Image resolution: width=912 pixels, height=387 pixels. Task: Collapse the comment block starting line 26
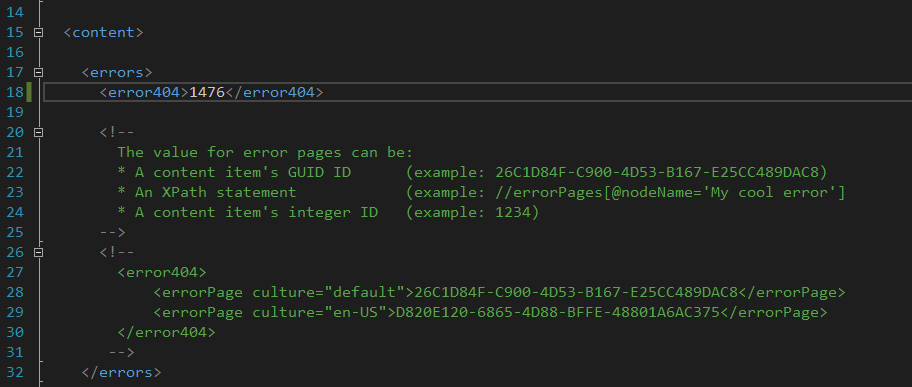pyautogui.click(x=38, y=253)
